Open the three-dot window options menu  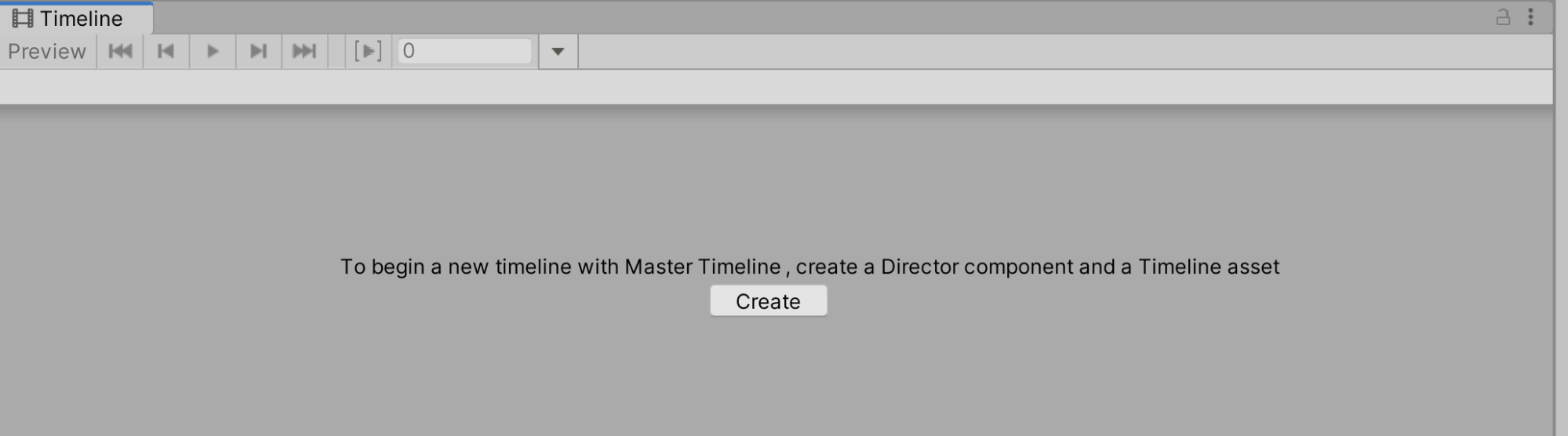(1530, 17)
